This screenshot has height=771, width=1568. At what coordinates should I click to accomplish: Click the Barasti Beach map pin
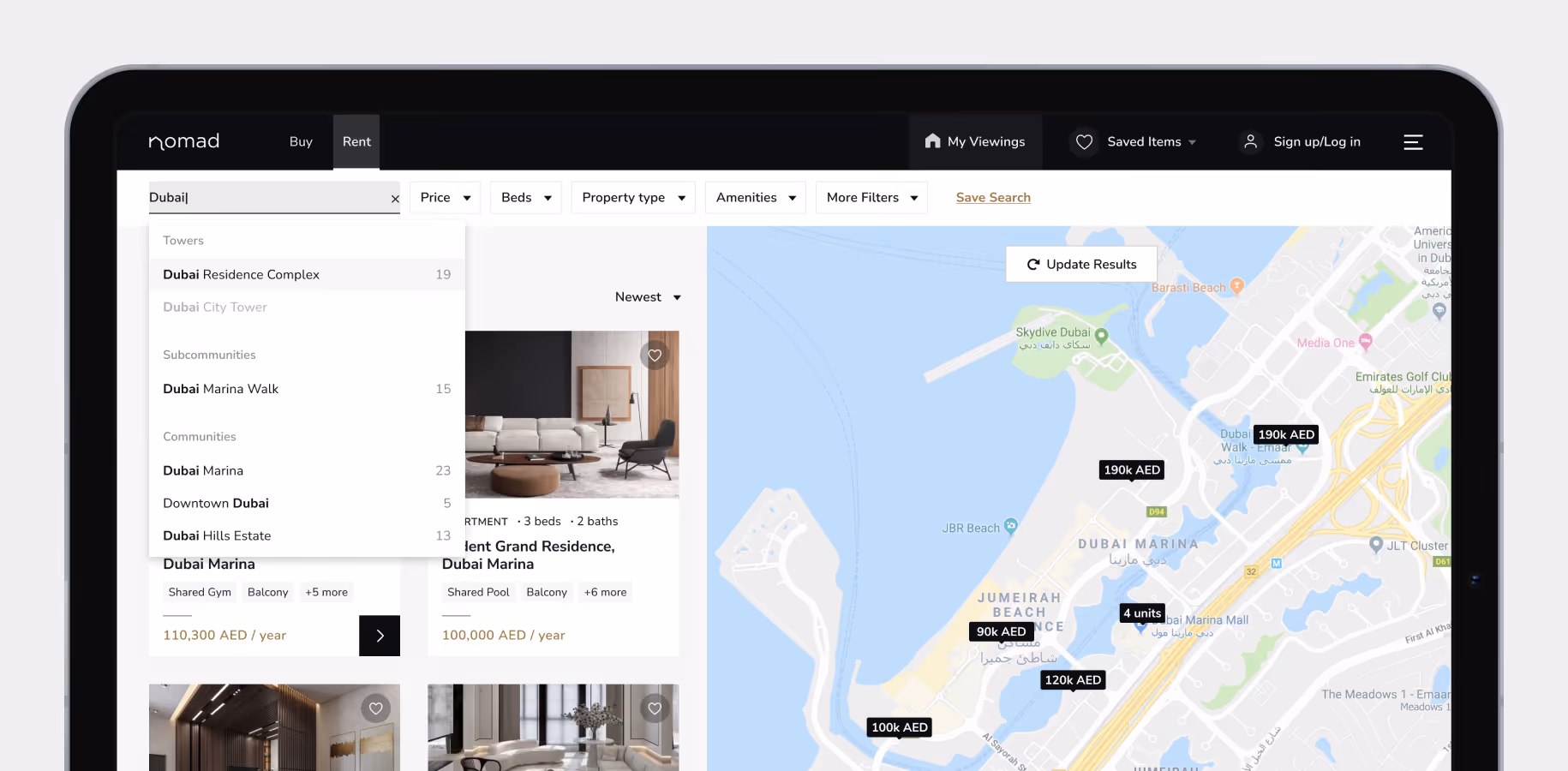[x=1236, y=286]
